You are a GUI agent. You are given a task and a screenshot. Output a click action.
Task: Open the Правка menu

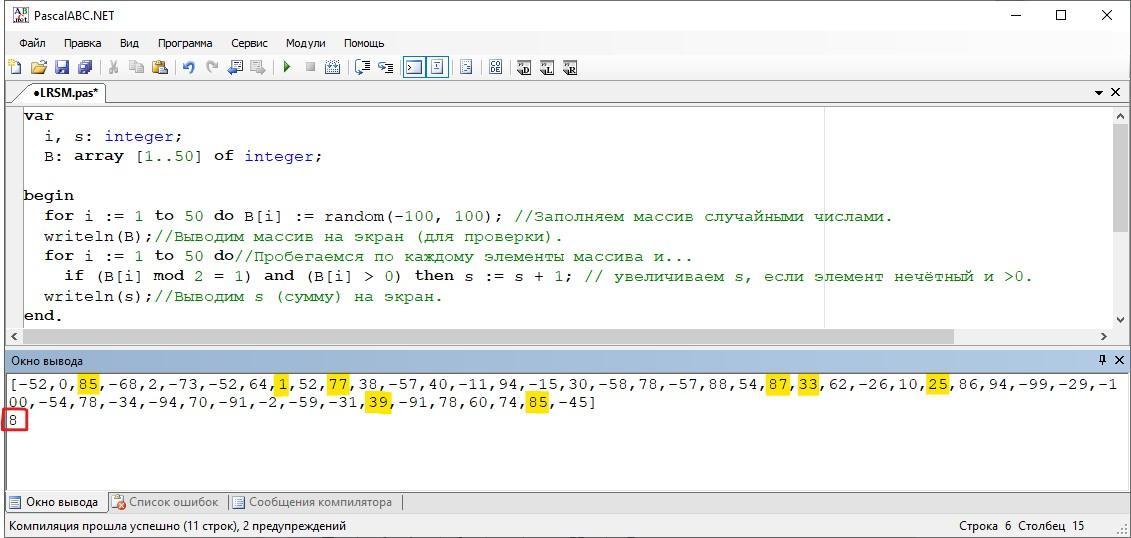coord(82,43)
